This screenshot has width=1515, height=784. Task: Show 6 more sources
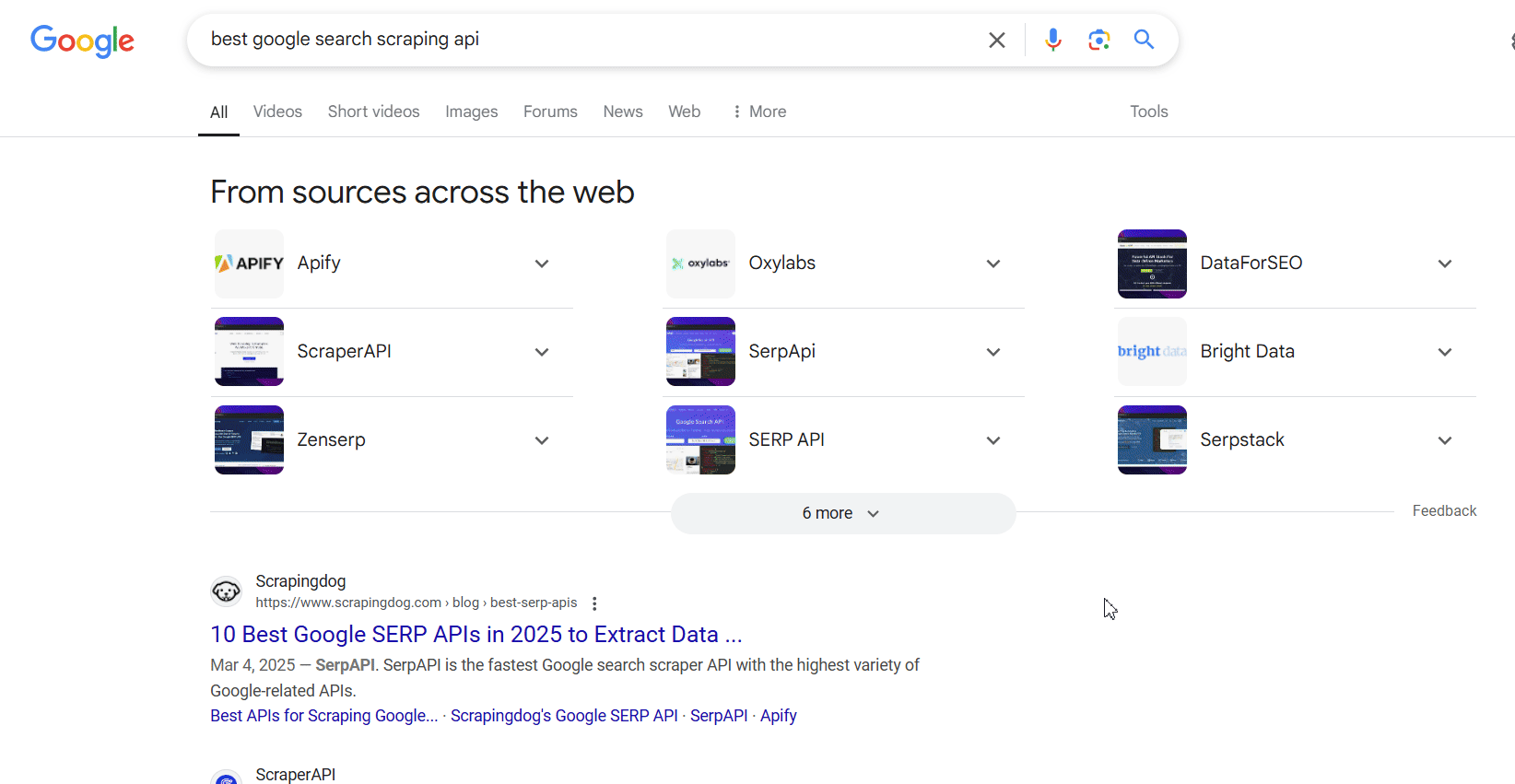(x=842, y=513)
